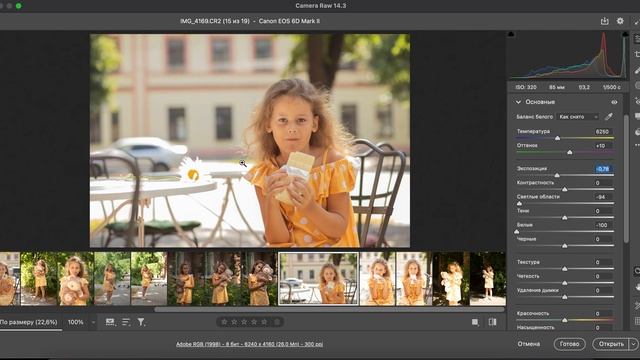
Task: Open Баланс белого 'Как снято' dropdown
Action: coord(578,117)
